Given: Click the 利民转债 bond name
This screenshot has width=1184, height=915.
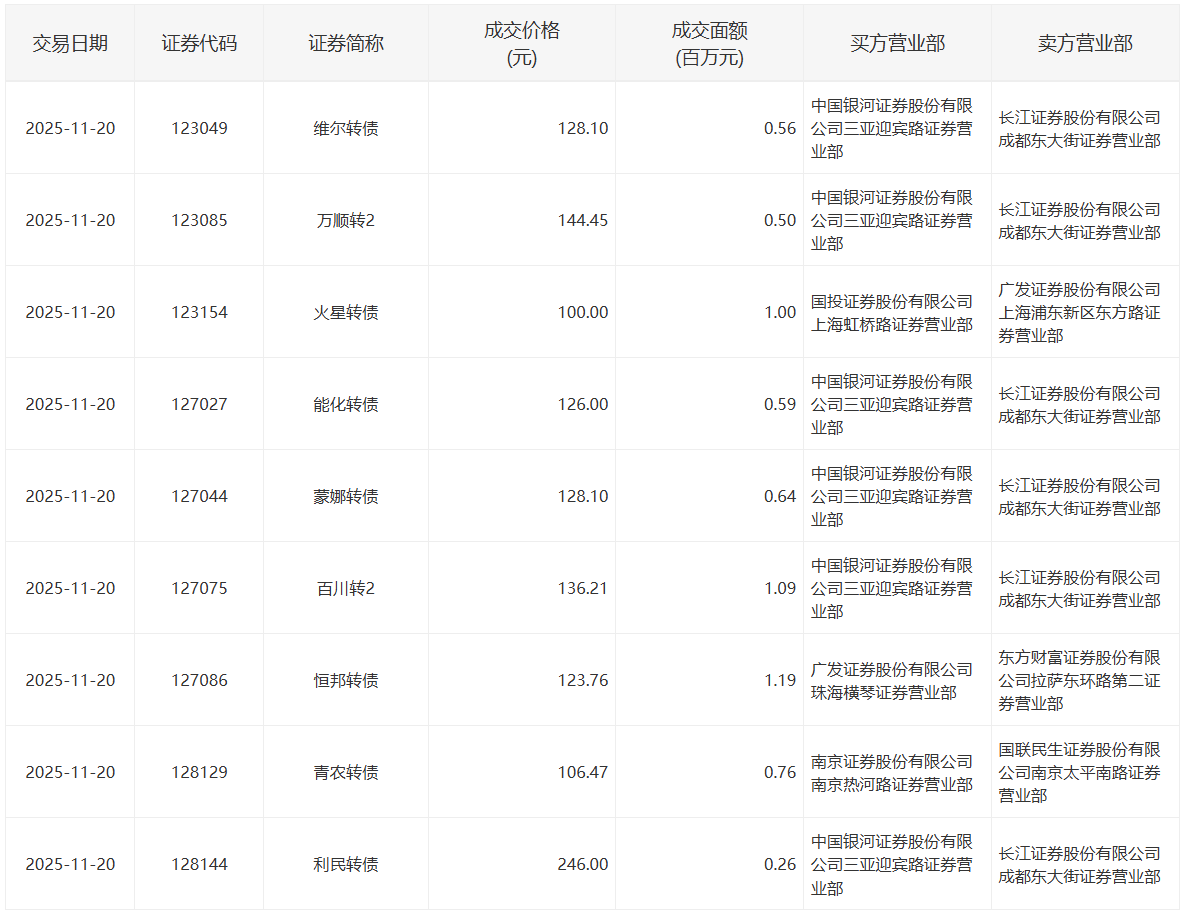Looking at the screenshot, I should coord(345,865).
